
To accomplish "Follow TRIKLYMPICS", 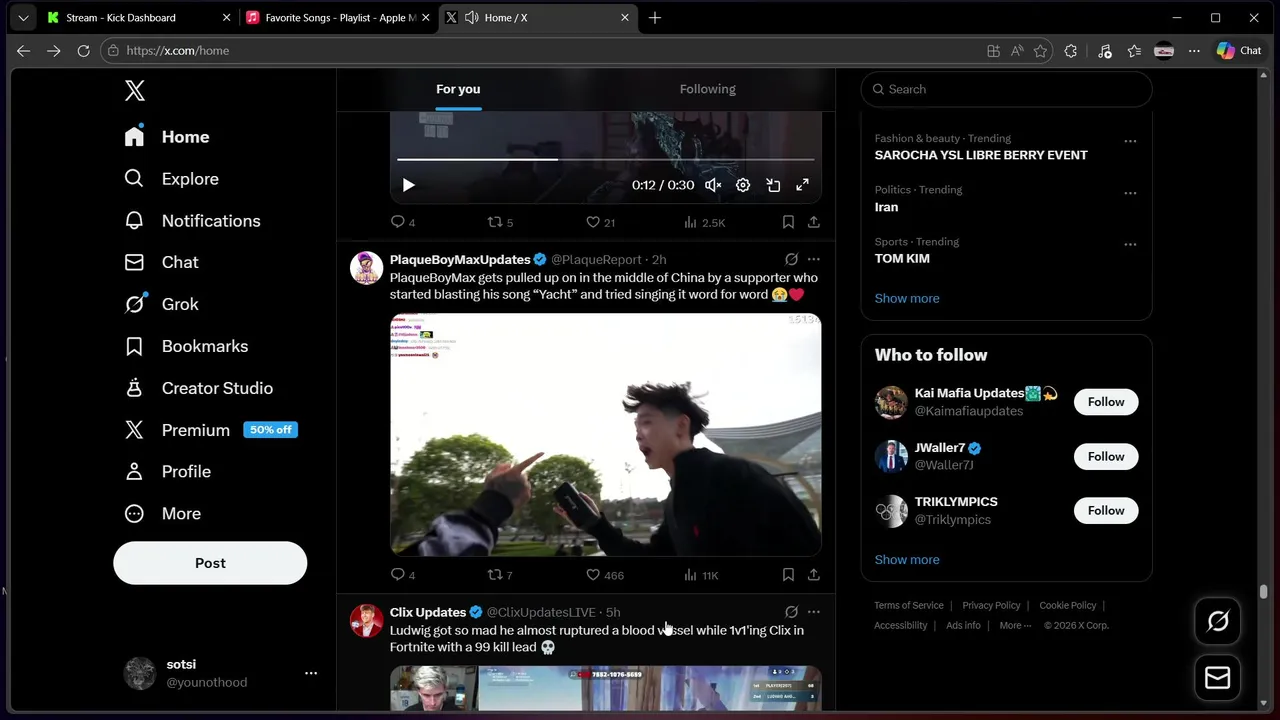I will pyautogui.click(x=1106, y=510).
